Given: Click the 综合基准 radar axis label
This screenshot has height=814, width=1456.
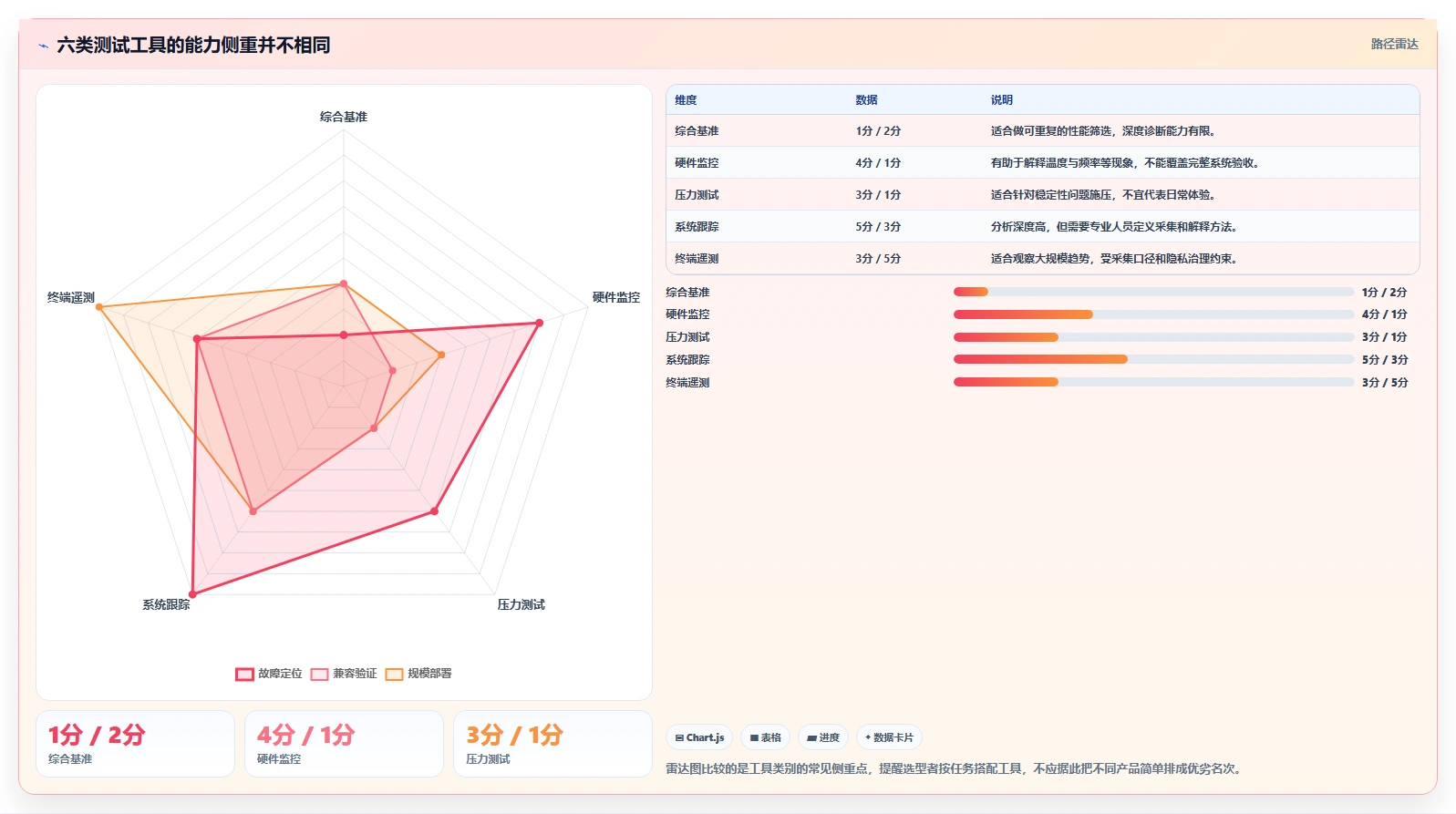Looking at the screenshot, I should click(344, 117).
